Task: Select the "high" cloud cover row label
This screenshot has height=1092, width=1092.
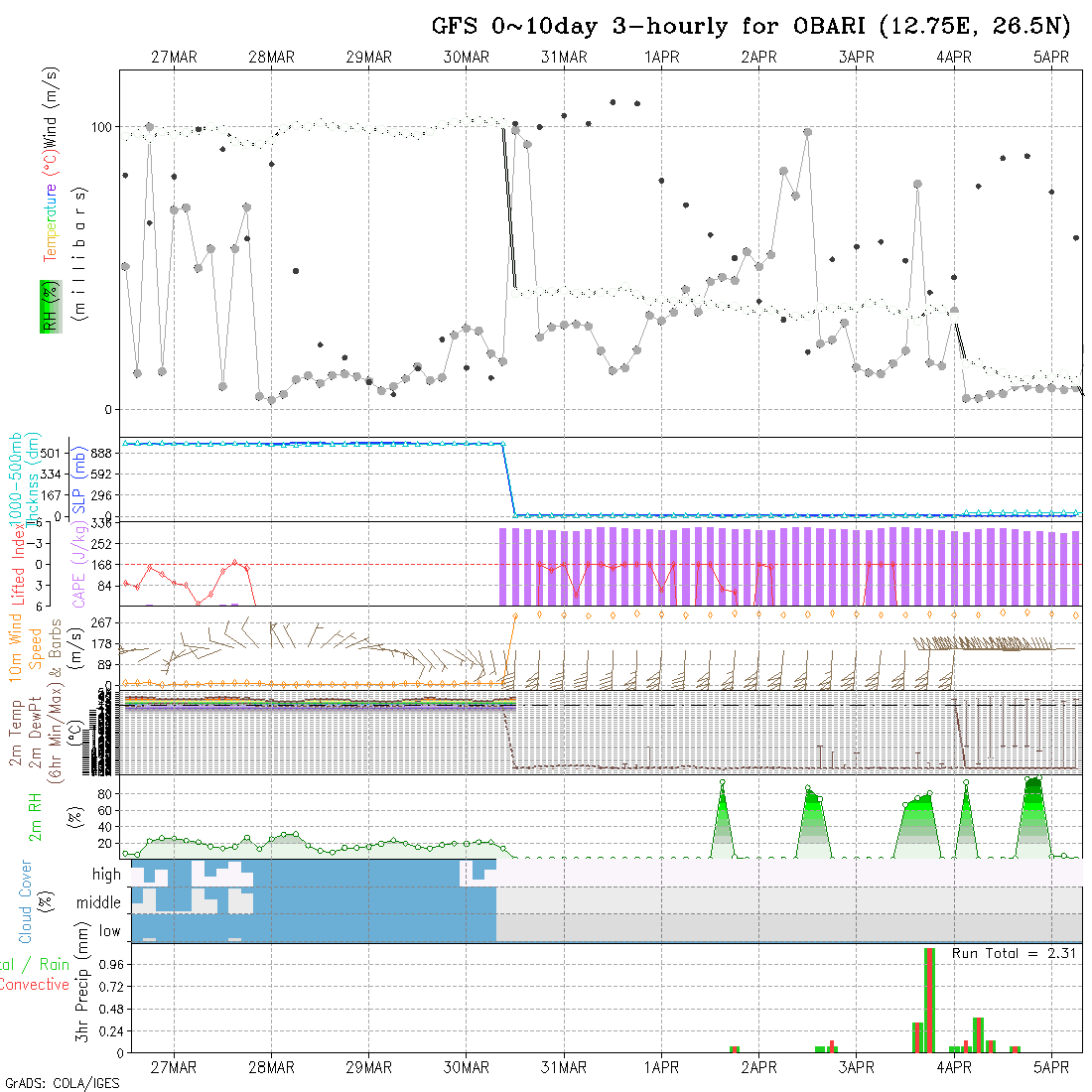Action: (106, 875)
